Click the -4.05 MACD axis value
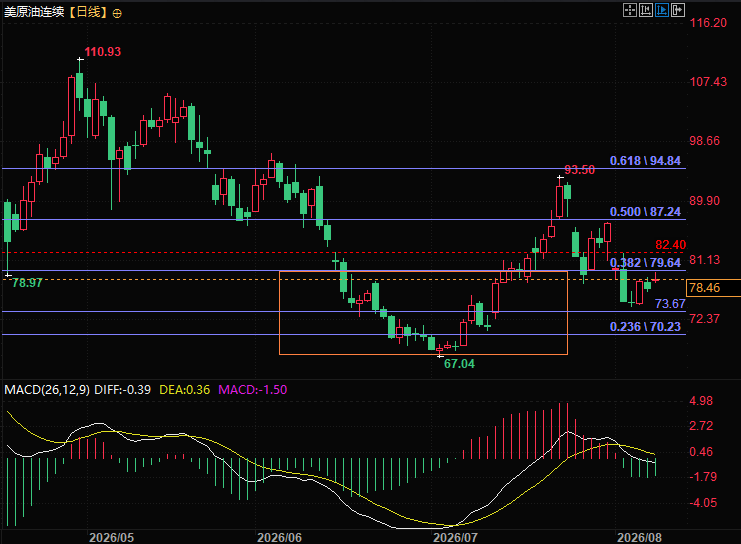The width and height of the screenshot is (741, 544). [703, 503]
